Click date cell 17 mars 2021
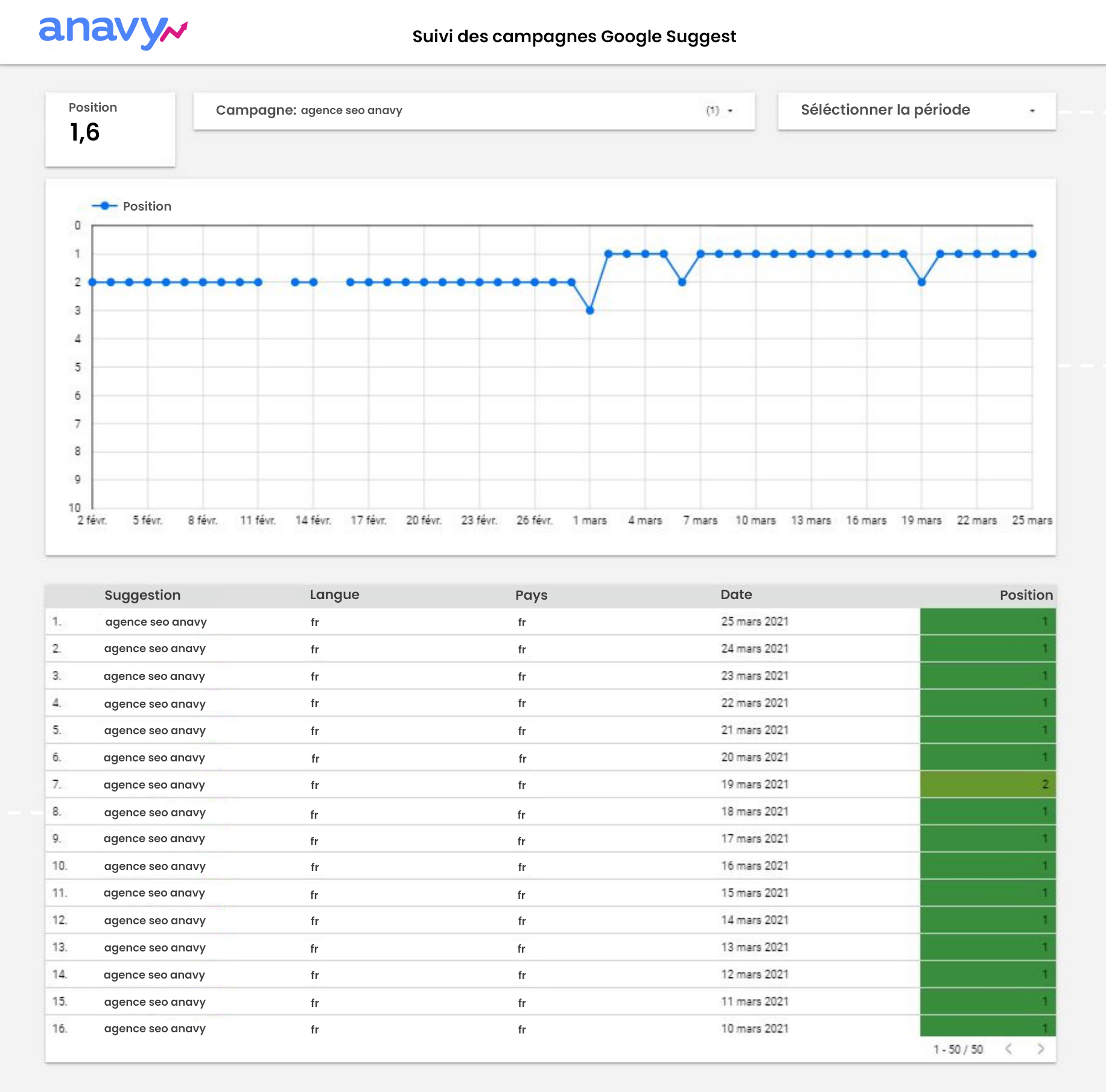1106x1092 pixels. coord(755,839)
